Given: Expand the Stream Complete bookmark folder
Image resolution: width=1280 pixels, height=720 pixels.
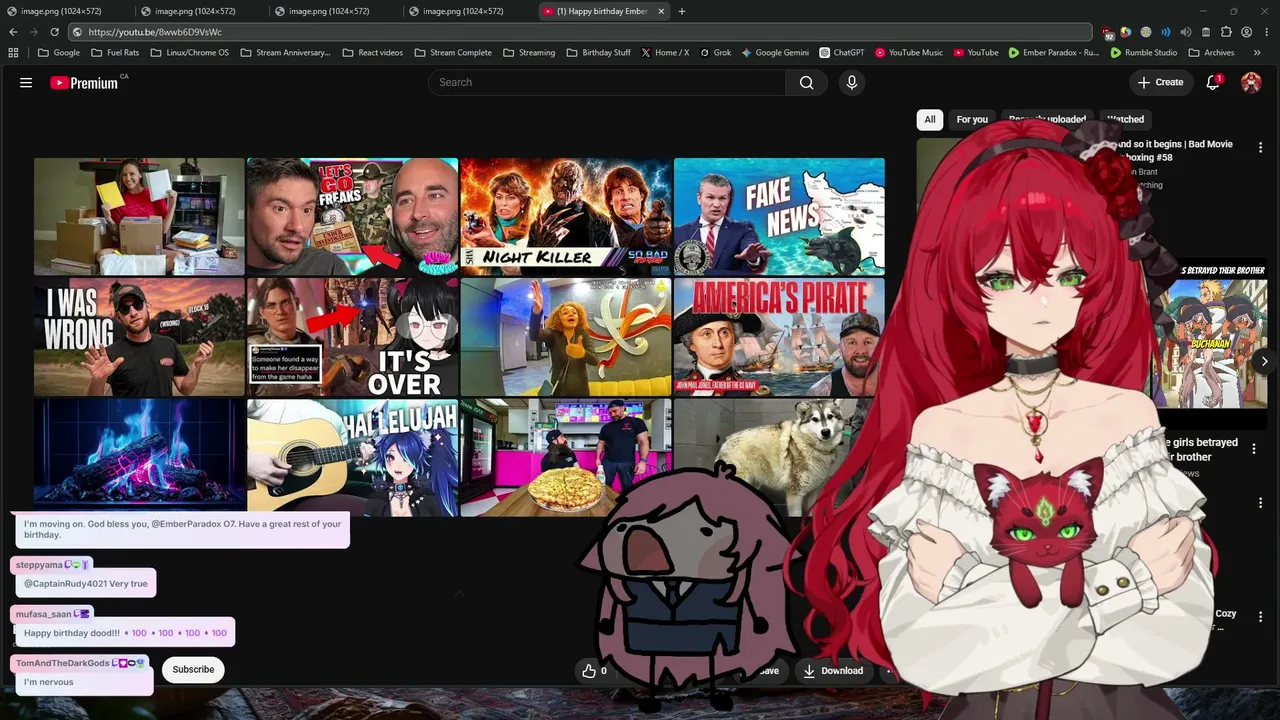Looking at the screenshot, I should click(x=453, y=53).
